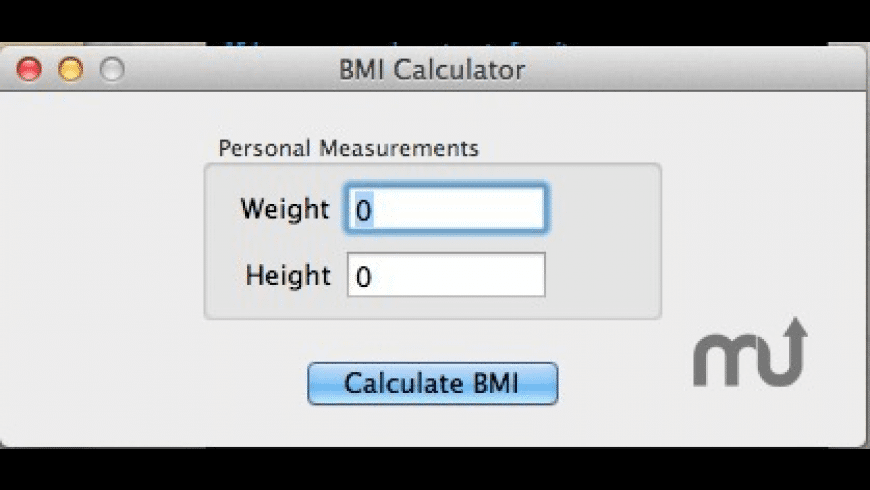Click the Calculate BMI button
Image resolution: width=870 pixels, height=490 pixels.
pos(433,383)
